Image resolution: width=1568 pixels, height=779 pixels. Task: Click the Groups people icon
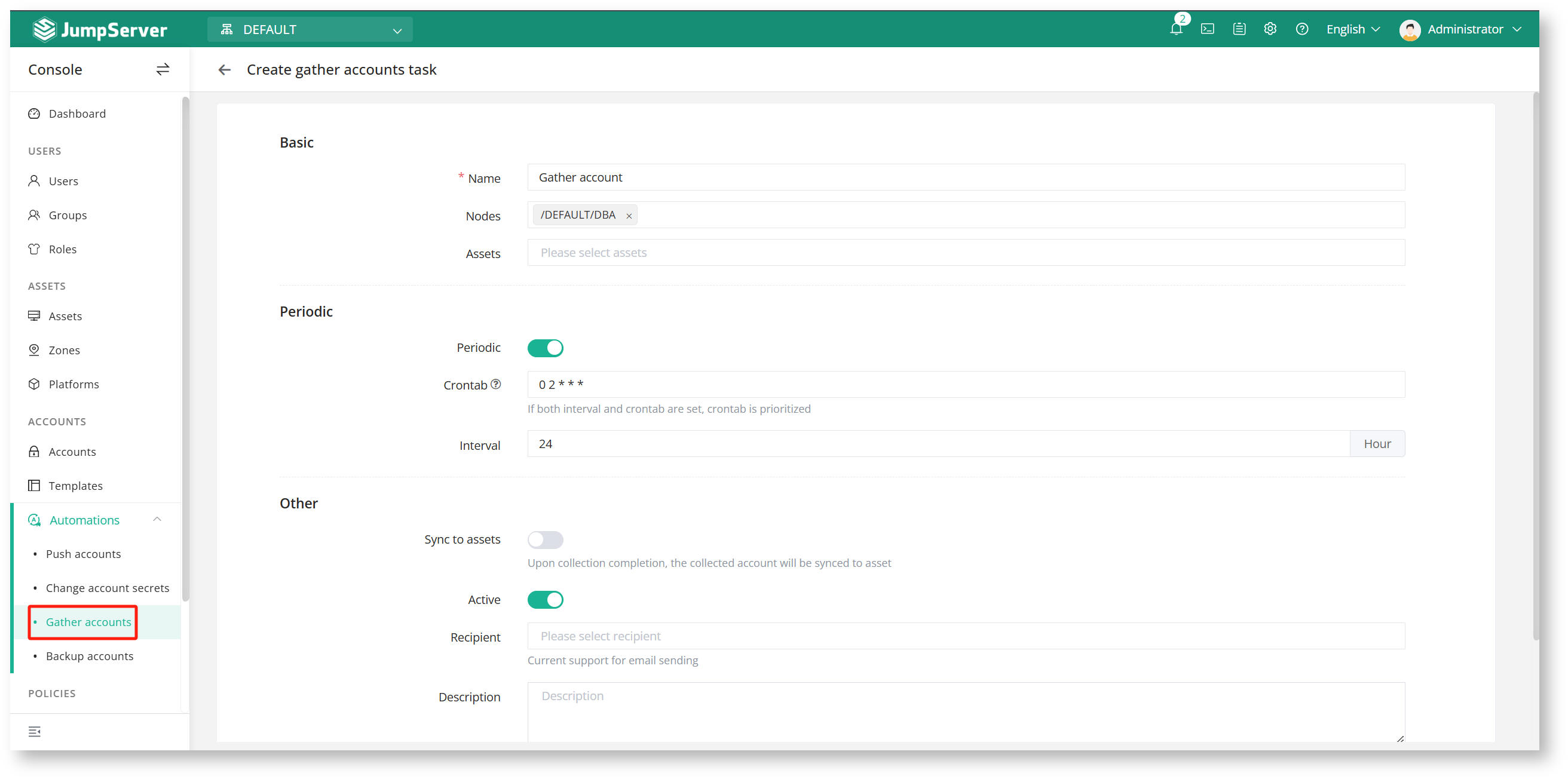point(34,215)
